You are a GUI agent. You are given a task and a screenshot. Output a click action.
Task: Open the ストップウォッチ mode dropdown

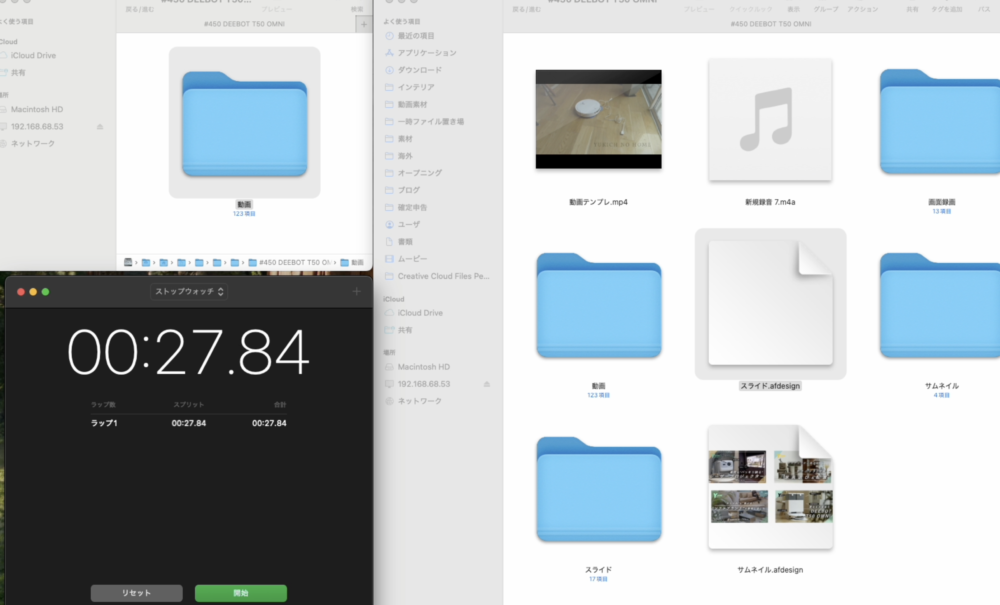tap(189, 292)
